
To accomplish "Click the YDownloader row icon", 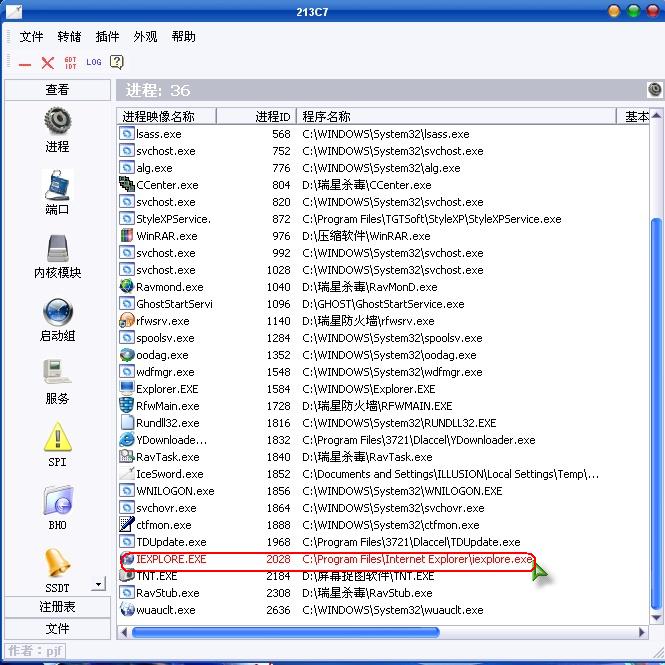I will [x=126, y=439].
